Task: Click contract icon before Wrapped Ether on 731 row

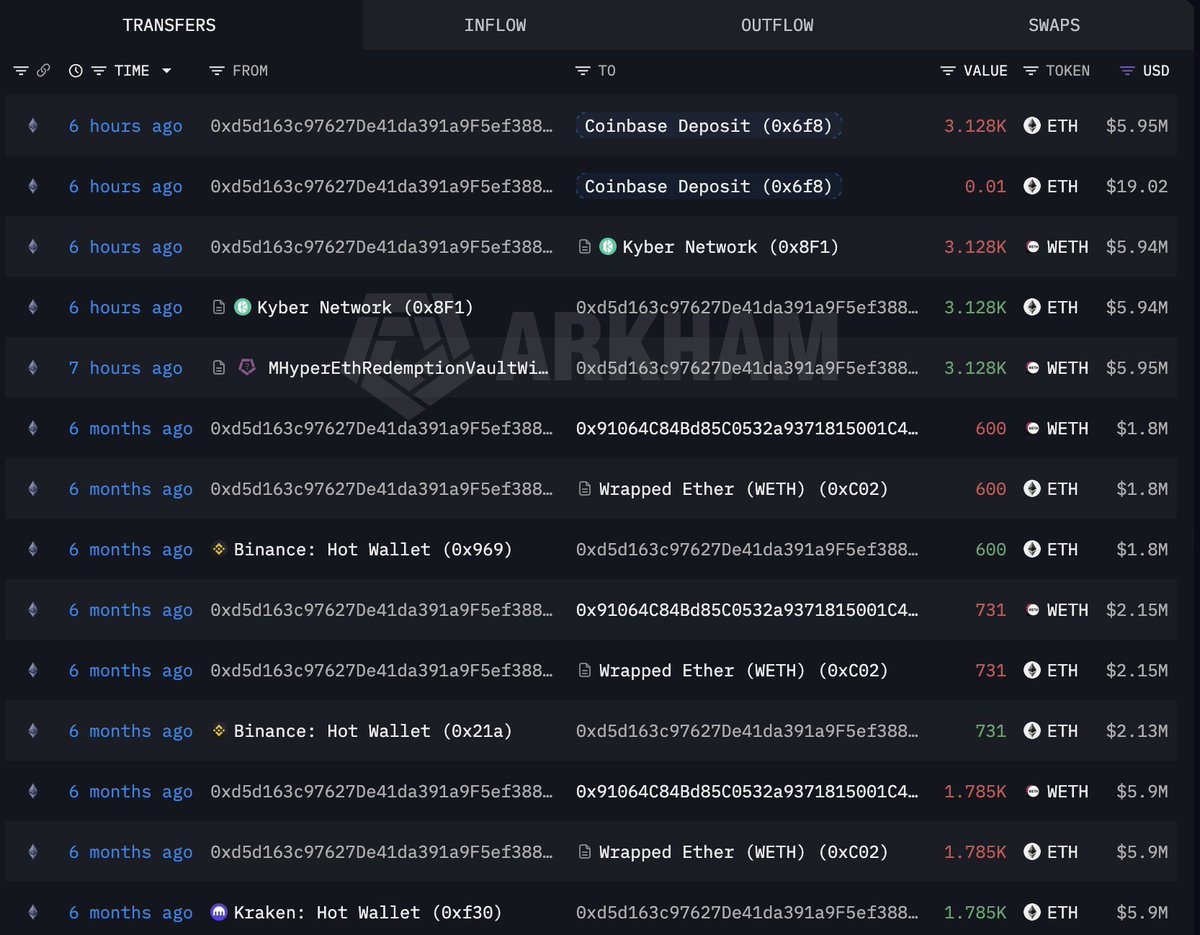Action: pyautogui.click(x=585, y=670)
